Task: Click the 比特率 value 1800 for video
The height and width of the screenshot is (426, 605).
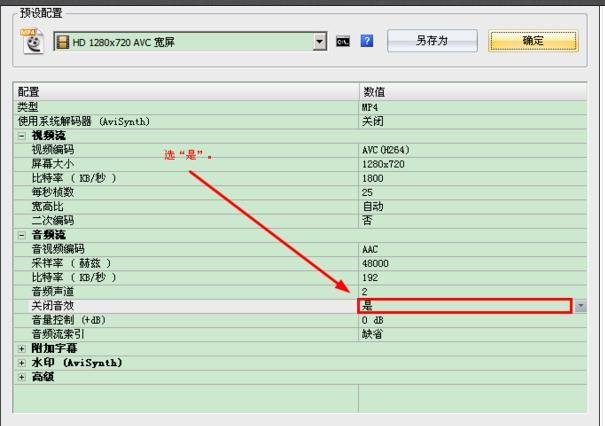Action: [373, 178]
